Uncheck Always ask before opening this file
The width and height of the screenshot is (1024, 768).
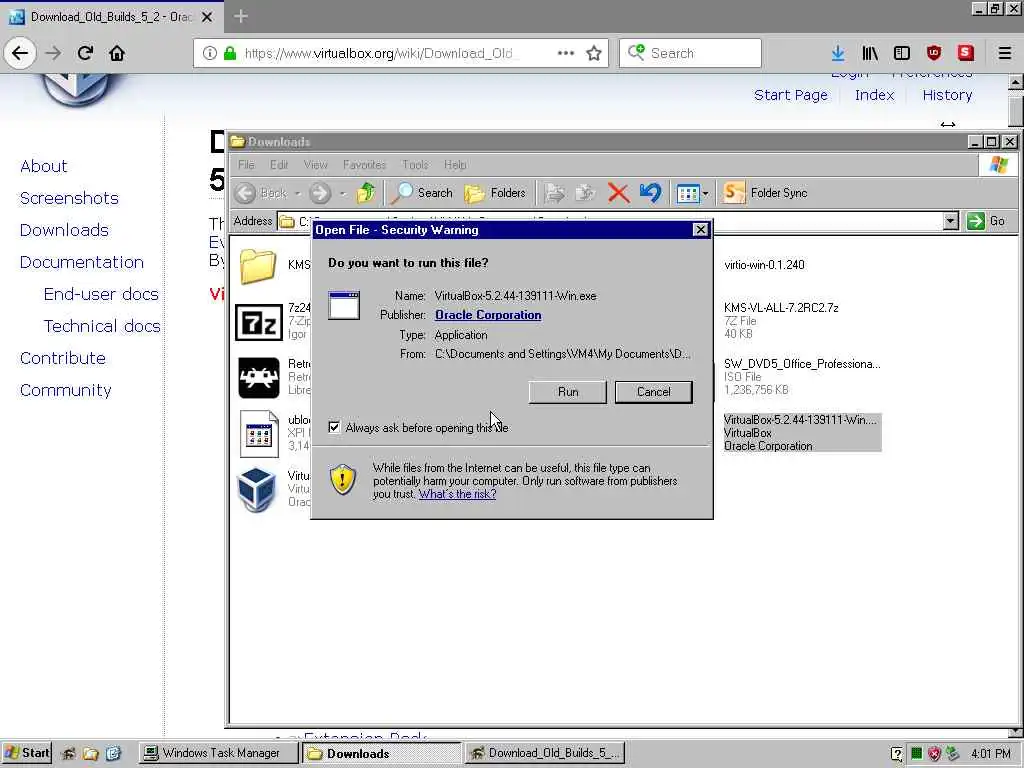coord(334,427)
